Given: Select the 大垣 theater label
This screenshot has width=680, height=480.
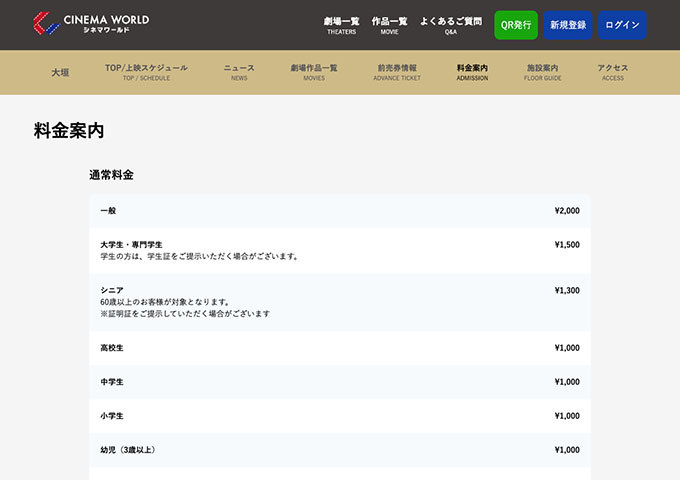Looking at the screenshot, I should point(60,72).
